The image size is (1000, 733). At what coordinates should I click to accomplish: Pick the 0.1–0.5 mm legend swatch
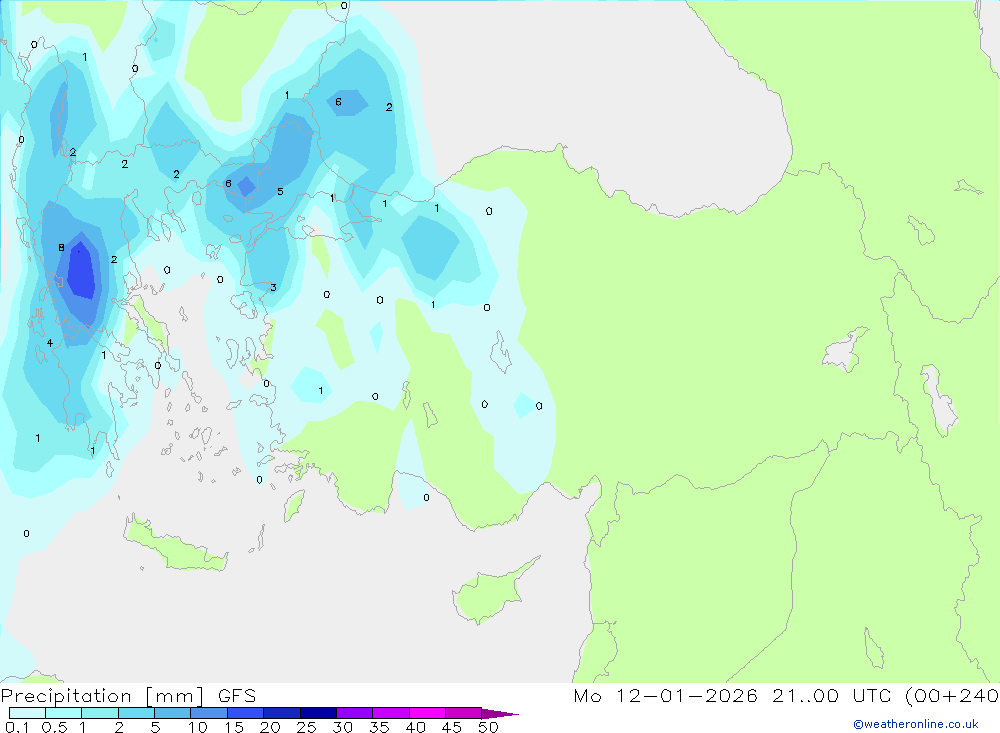(x=27, y=713)
